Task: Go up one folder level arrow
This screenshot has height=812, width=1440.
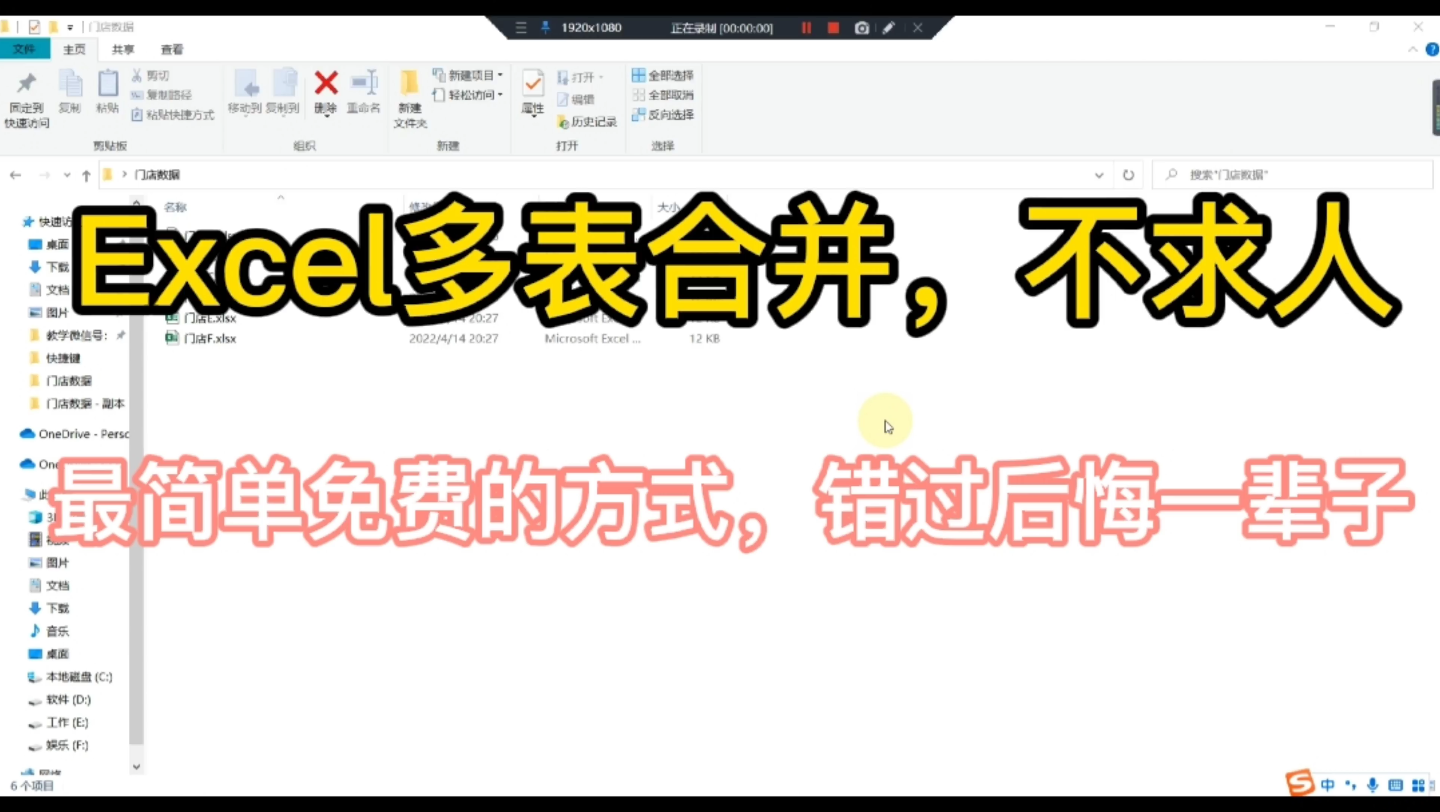Action: click(86, 175)
